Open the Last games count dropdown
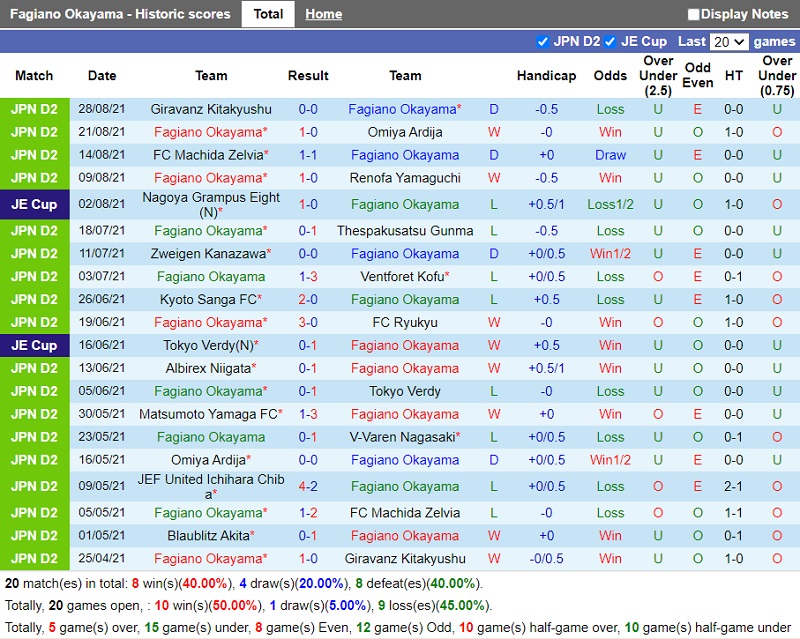The image size is (800, 639). coord(728,41)
